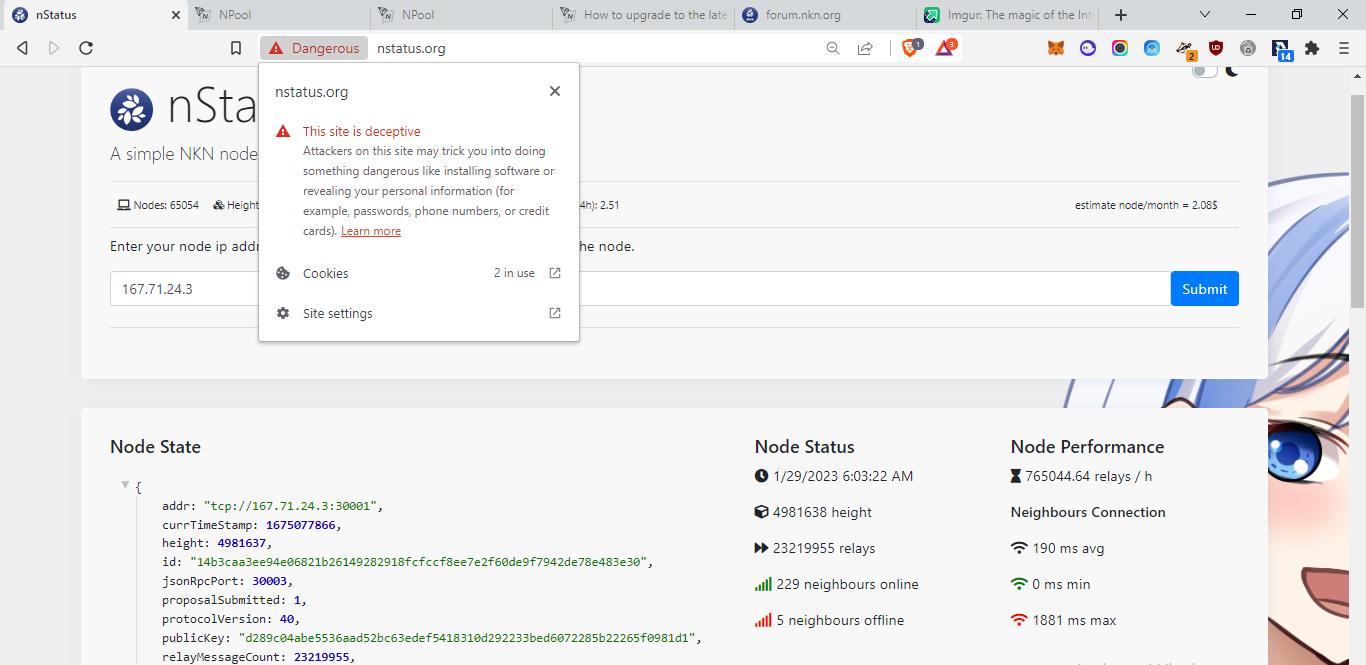Open the Learn more link in the warning
Image resolution: width=1366 pixels, height=665 pixels.
[x=371, y=231]
